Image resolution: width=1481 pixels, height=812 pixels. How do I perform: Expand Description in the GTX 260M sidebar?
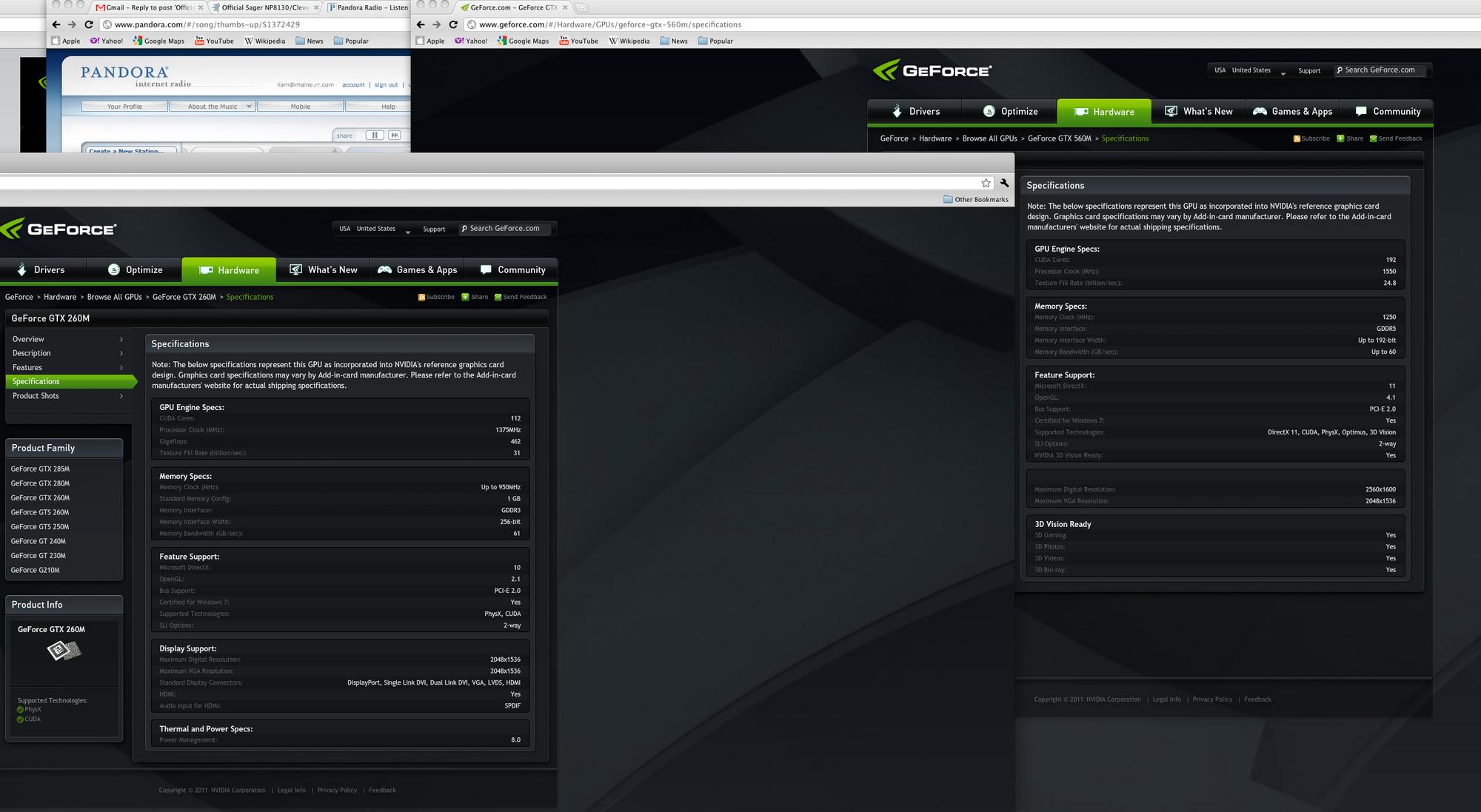(x=67, y=353)
